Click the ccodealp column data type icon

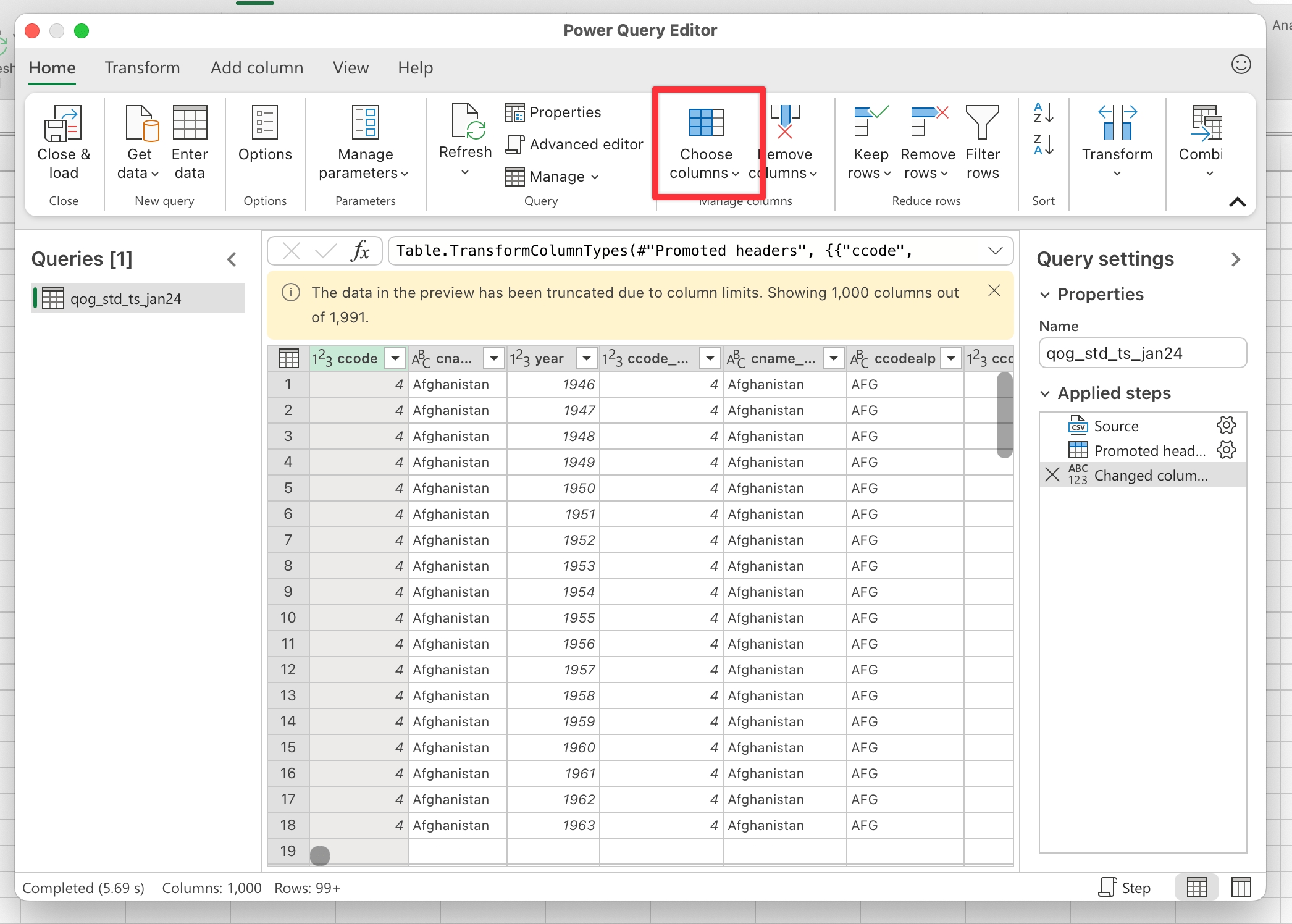point(859,358)
